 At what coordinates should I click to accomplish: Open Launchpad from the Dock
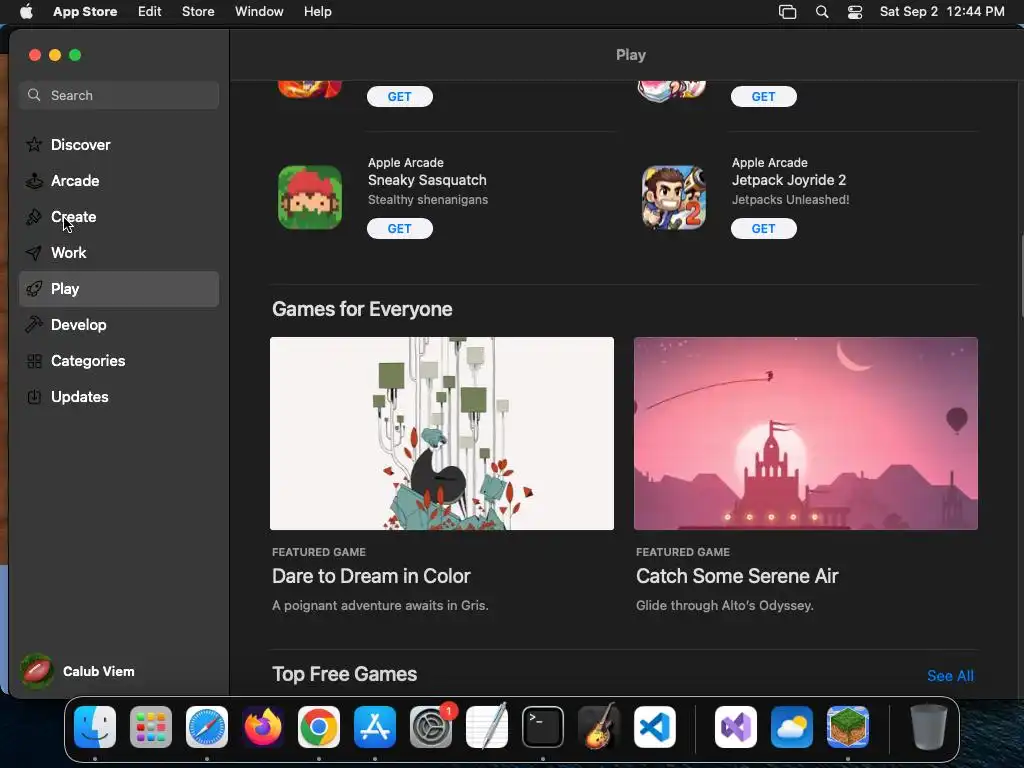(151, 727)
